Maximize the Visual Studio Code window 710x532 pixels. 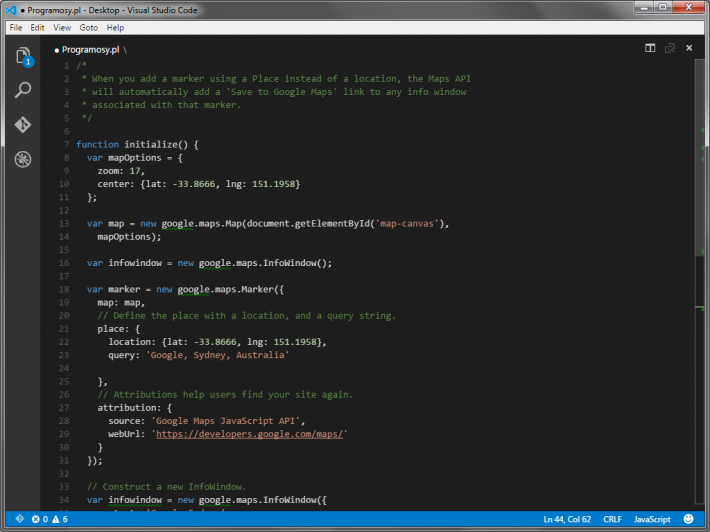(662, 7)
